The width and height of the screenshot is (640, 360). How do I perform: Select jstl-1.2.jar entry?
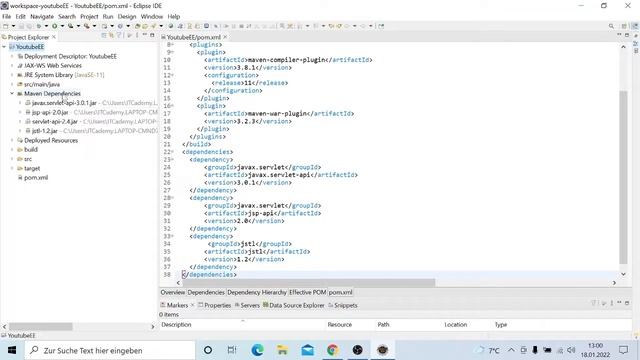44,131
